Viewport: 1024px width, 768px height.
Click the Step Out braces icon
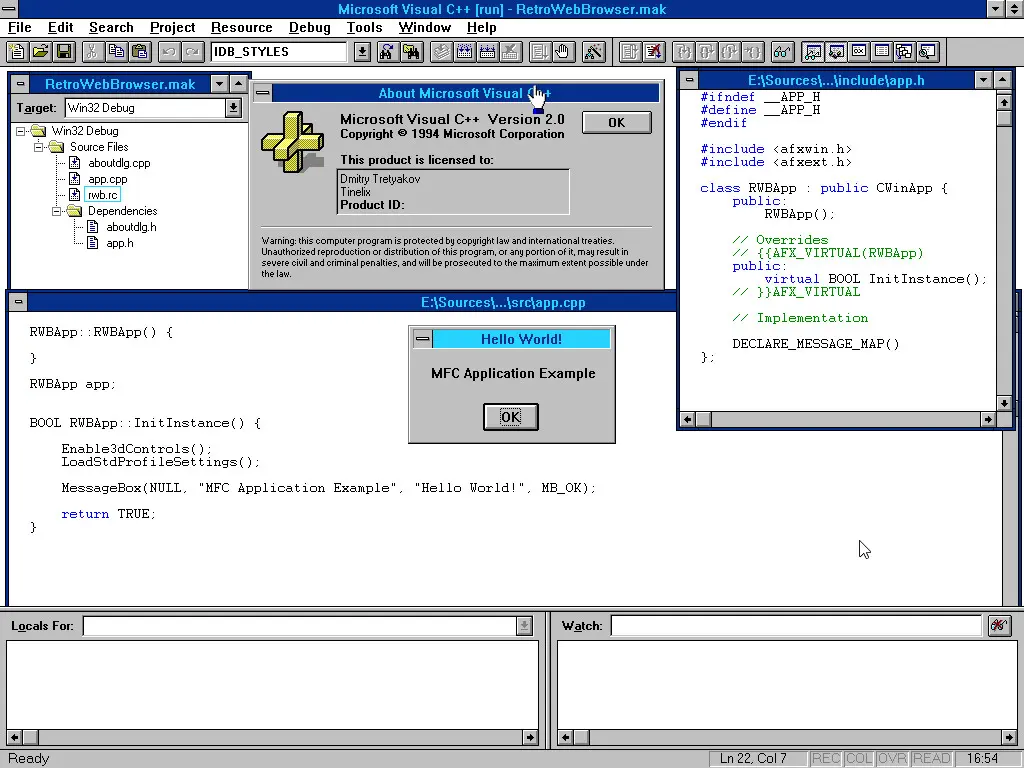pos(729,52)
